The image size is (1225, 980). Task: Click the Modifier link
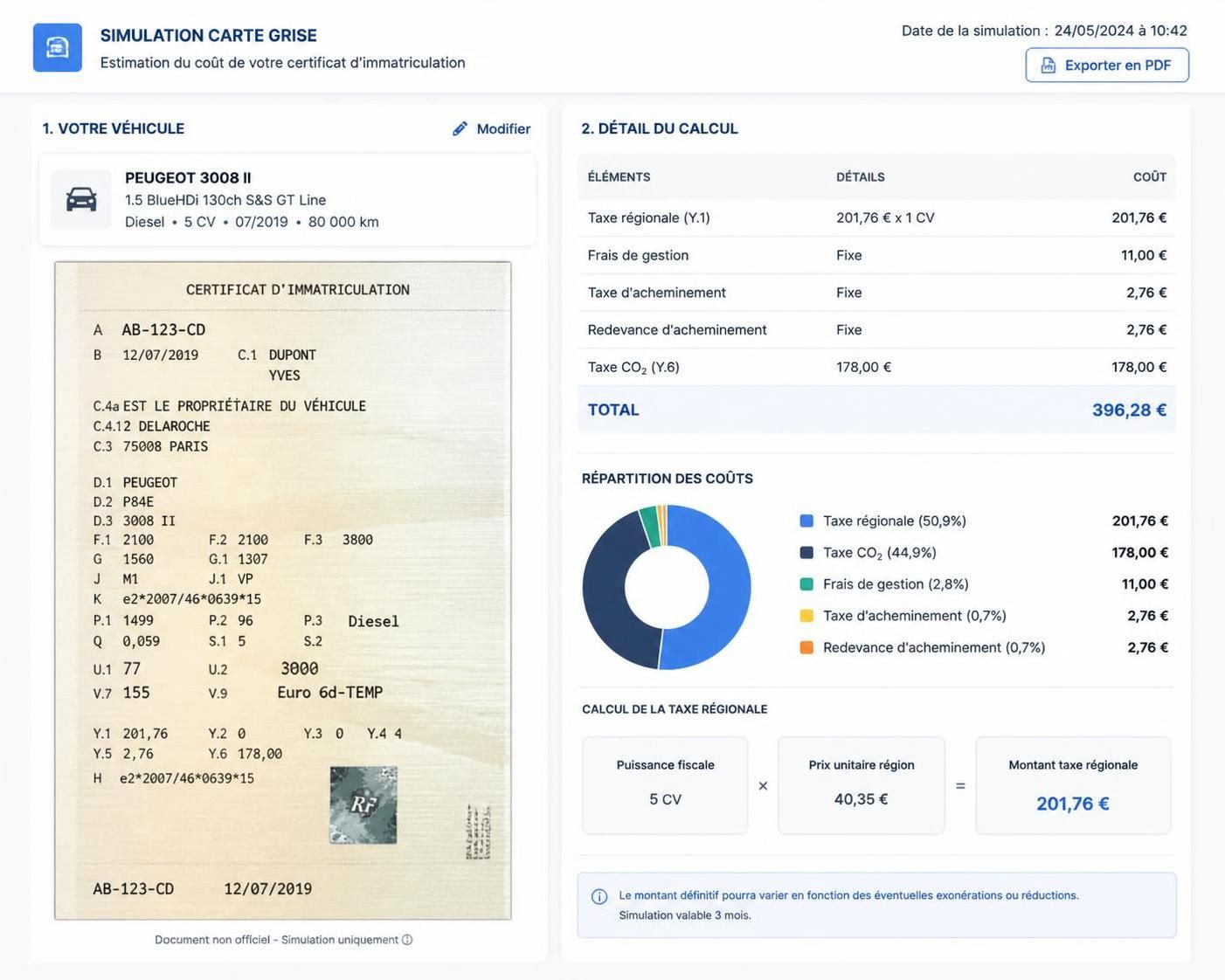point(491,128)
